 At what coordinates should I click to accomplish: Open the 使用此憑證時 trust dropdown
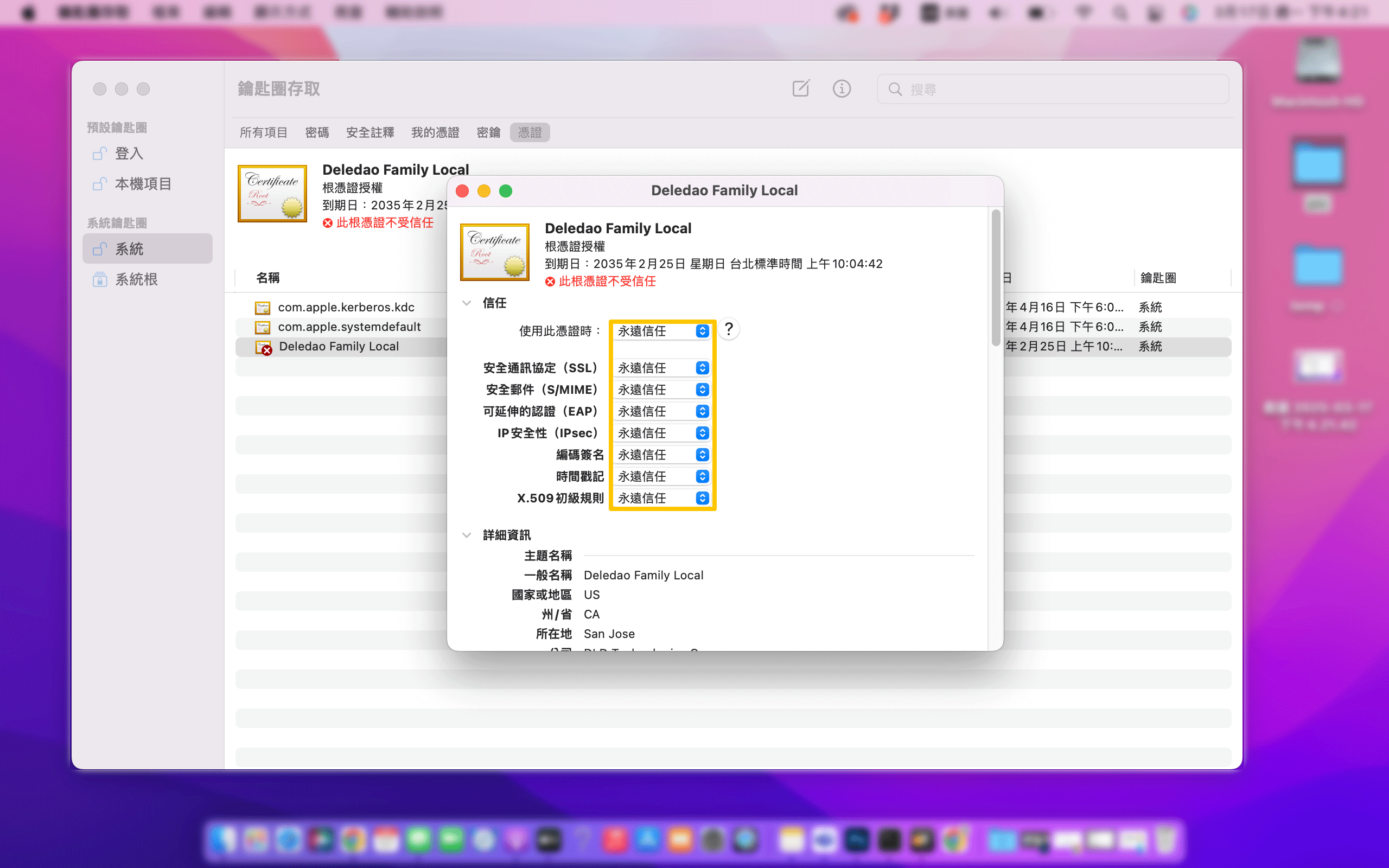[662, 331]
